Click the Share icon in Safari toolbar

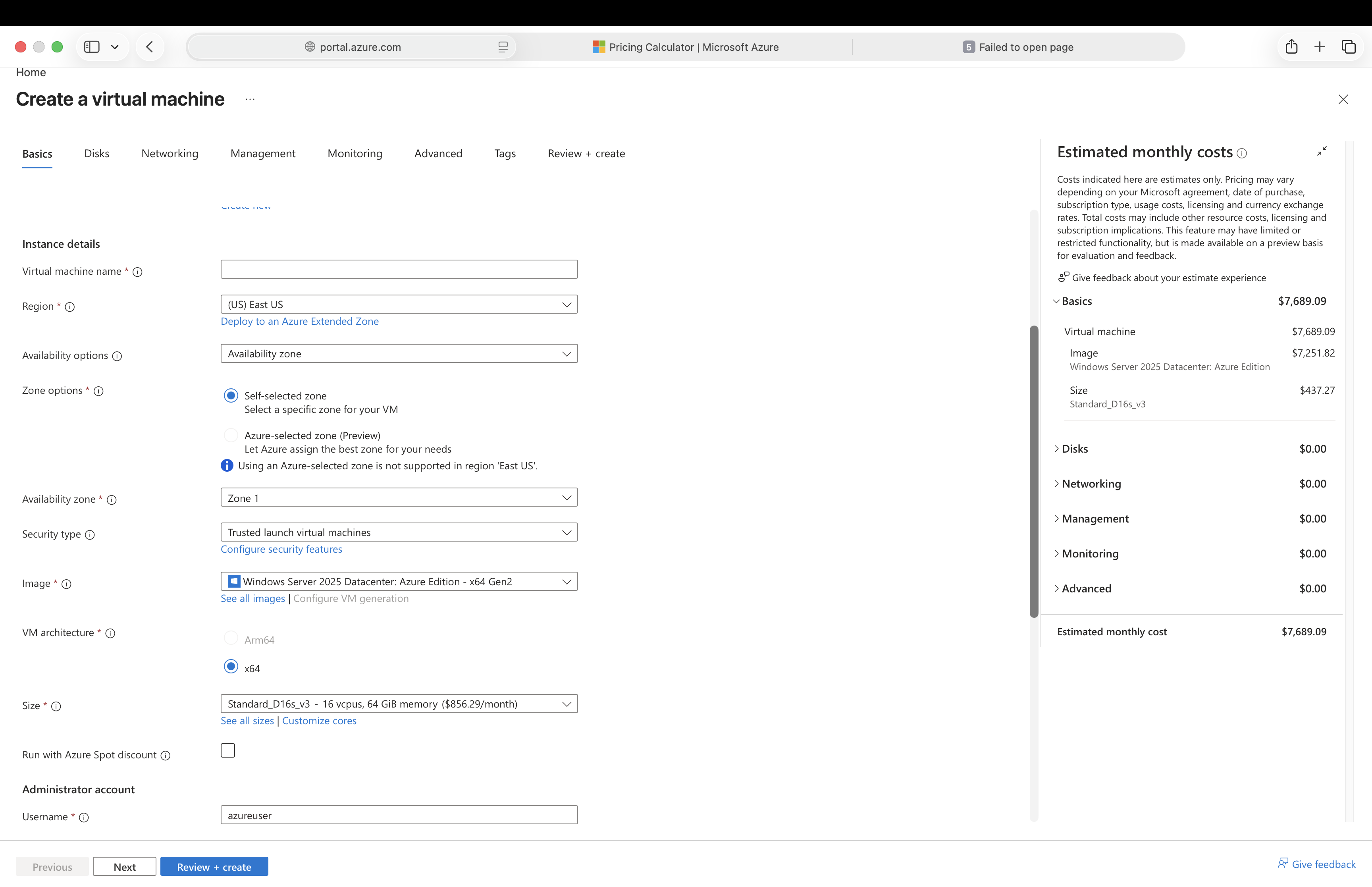pos(1291,47)
